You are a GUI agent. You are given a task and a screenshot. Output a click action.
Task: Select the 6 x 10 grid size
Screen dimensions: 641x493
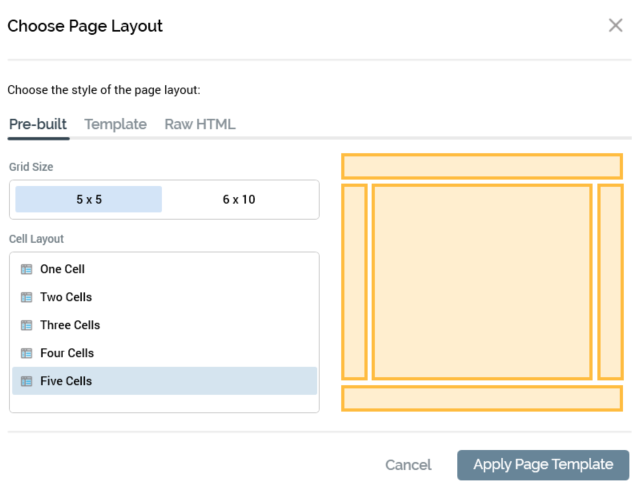(239, 199)
